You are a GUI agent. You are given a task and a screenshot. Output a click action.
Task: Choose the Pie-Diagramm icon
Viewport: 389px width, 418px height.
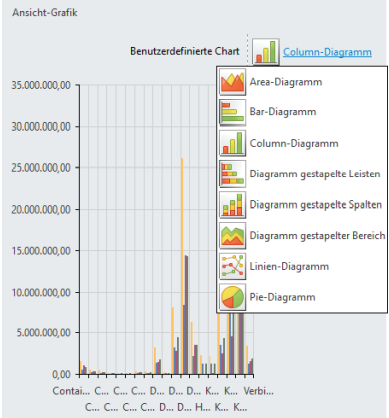coord(233,297)
